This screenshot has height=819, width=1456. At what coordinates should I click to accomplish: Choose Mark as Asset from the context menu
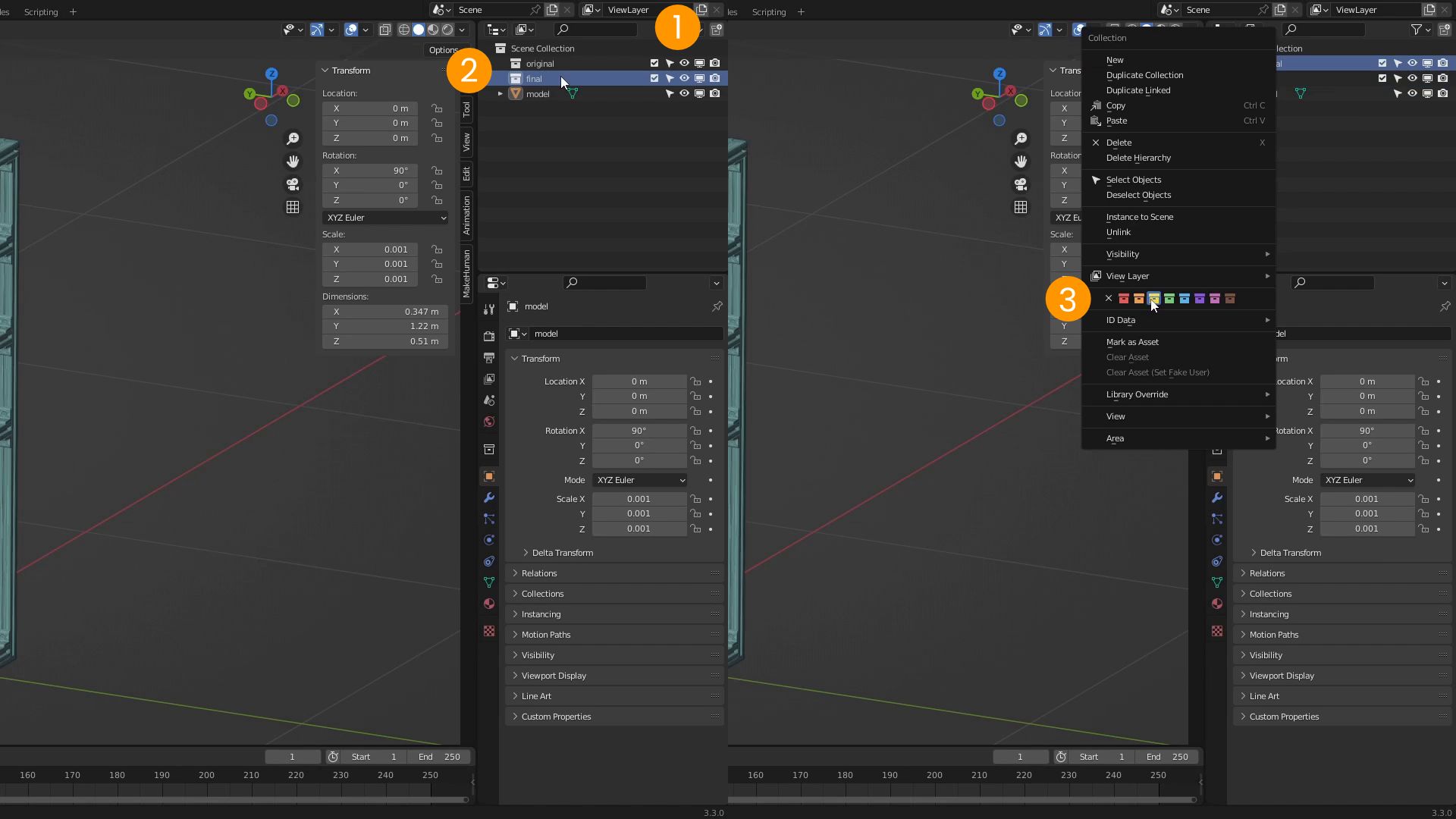coord(1132,342)
